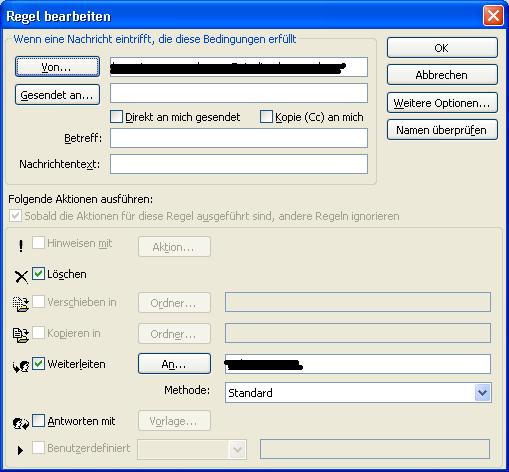Uncheck the Löschen checkbox
This screenshot has height=472, width=509.
click(x=38, y=274)
